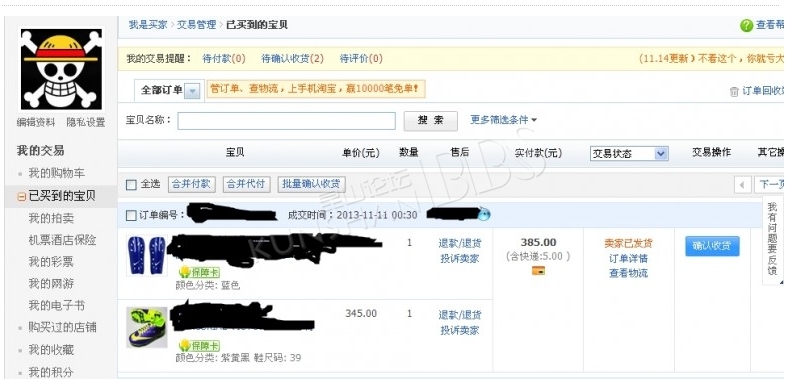Click the blue 确认收货 button
The width and height of the screenshot is (795, 390).
712,246
